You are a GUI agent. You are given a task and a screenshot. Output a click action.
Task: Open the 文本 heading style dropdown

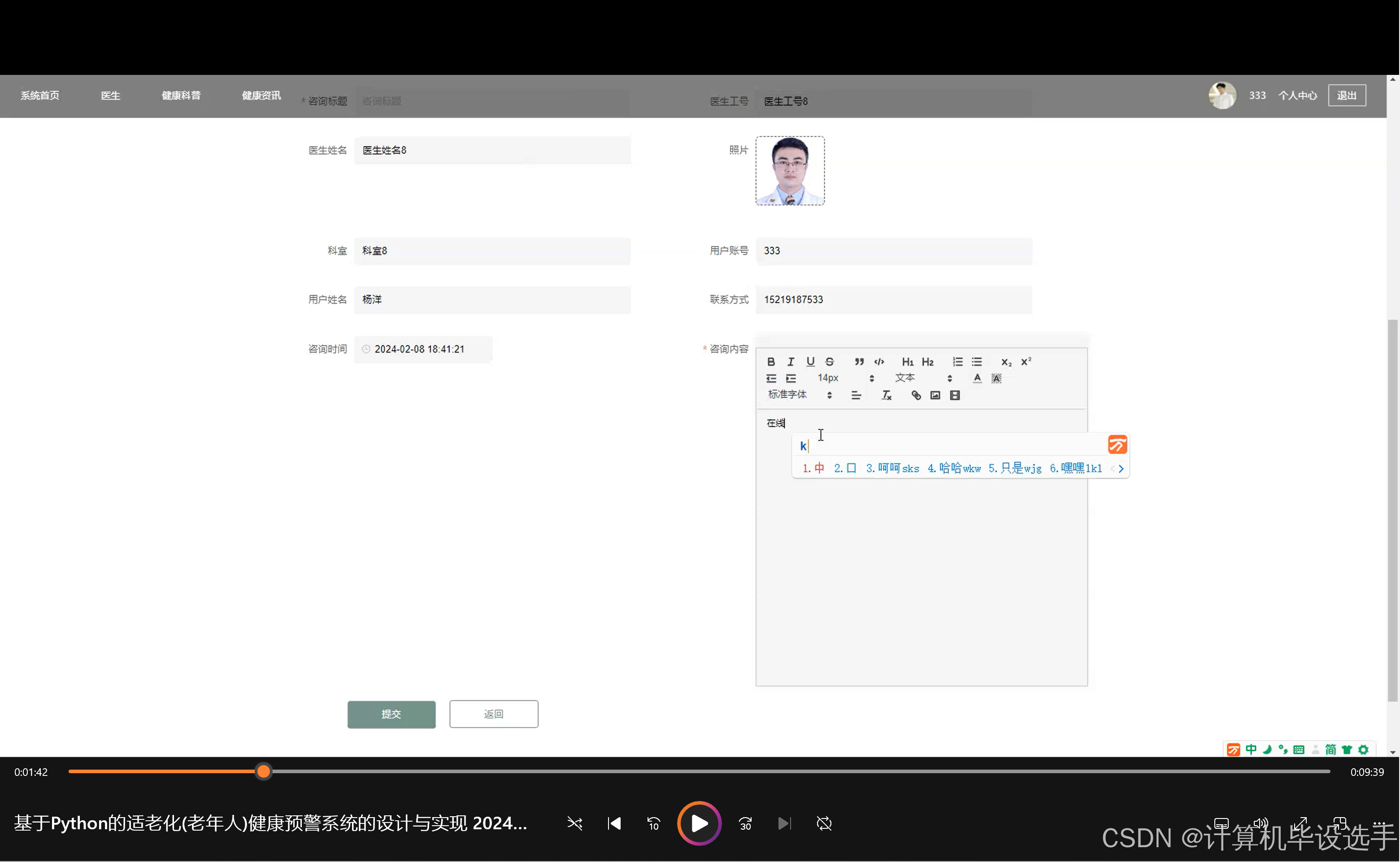[x=923, y=378]
